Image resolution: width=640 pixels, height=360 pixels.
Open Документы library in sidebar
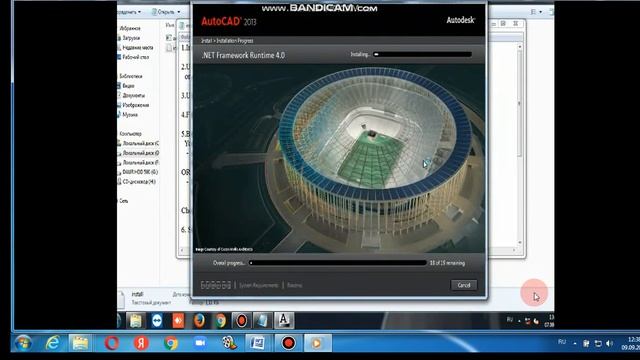(x=131, y=96)
